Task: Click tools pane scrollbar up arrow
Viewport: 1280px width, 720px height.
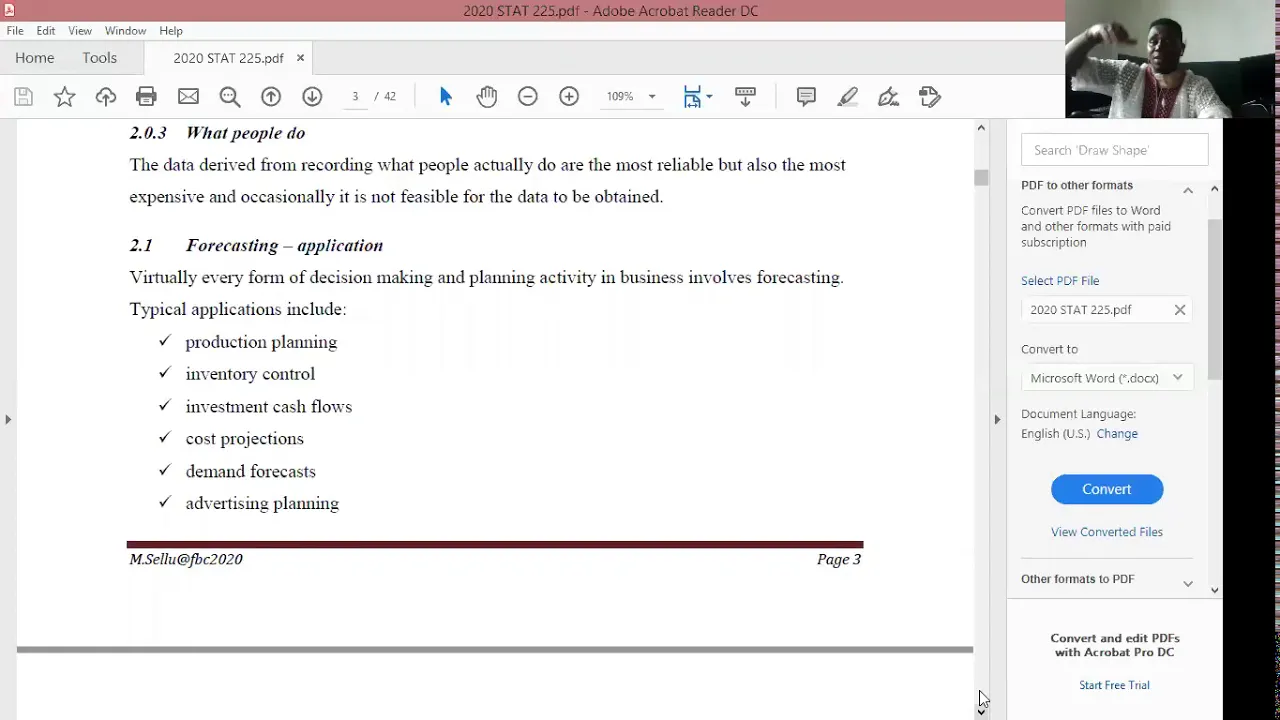Action: (x=1215, y=189)
